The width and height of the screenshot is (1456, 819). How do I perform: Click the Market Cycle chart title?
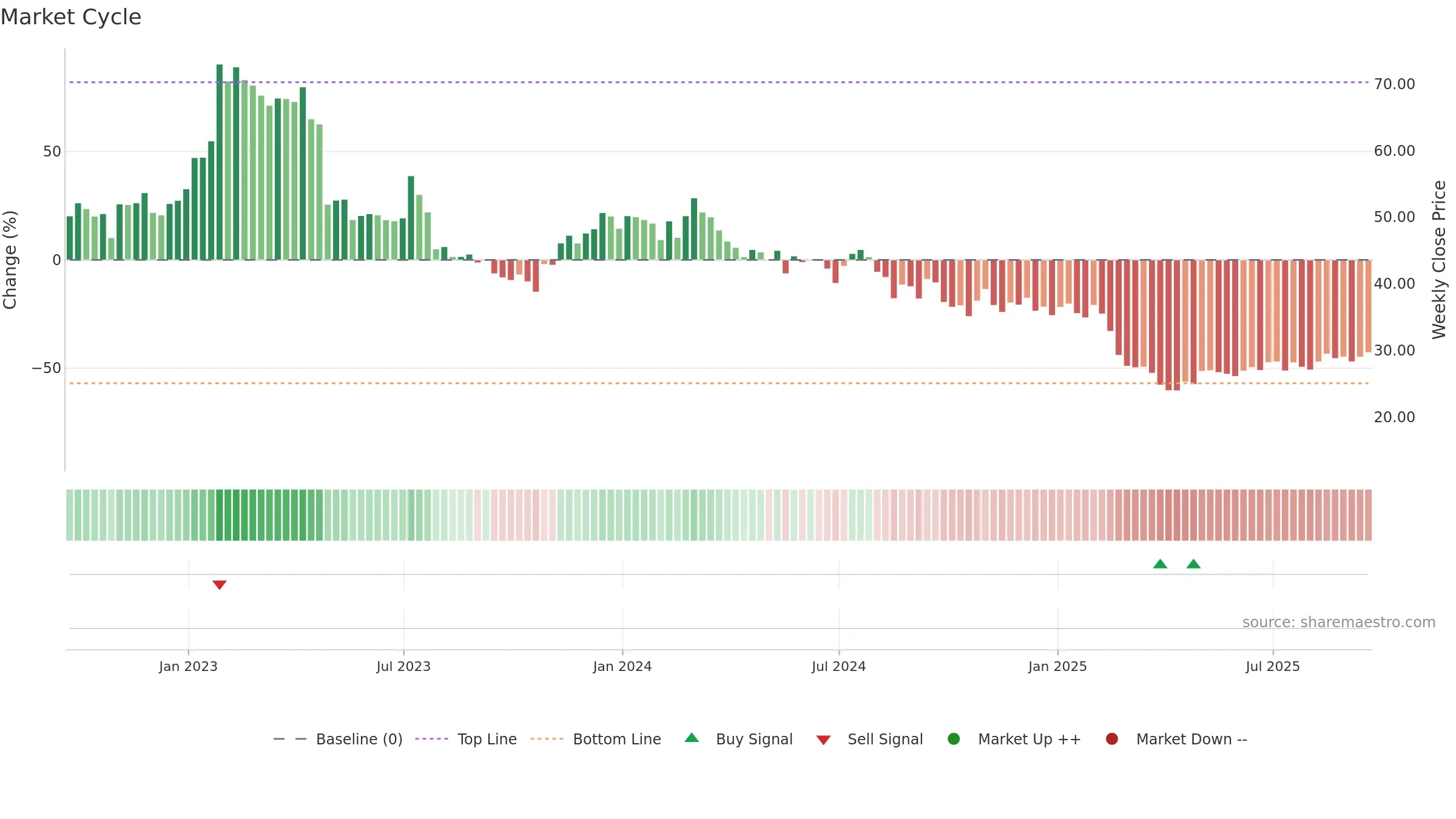pyautogui.click(x=71, y=17)
